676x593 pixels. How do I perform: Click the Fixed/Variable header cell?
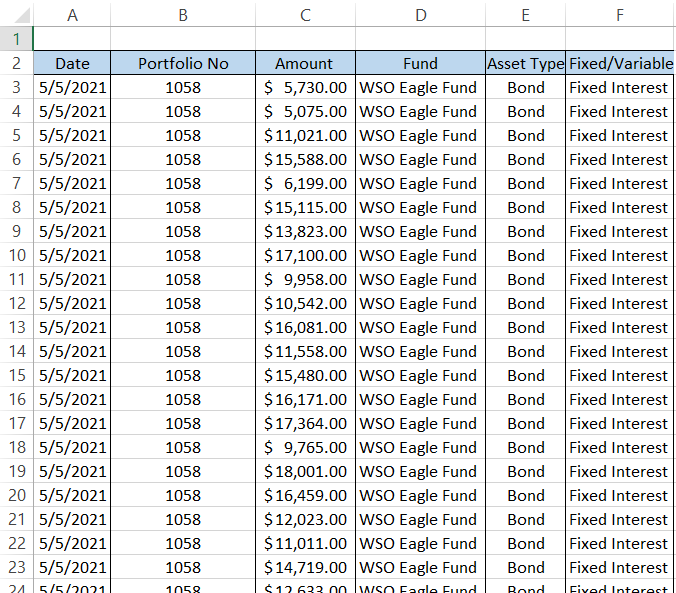pyautogui.click(x=620, y=63)
